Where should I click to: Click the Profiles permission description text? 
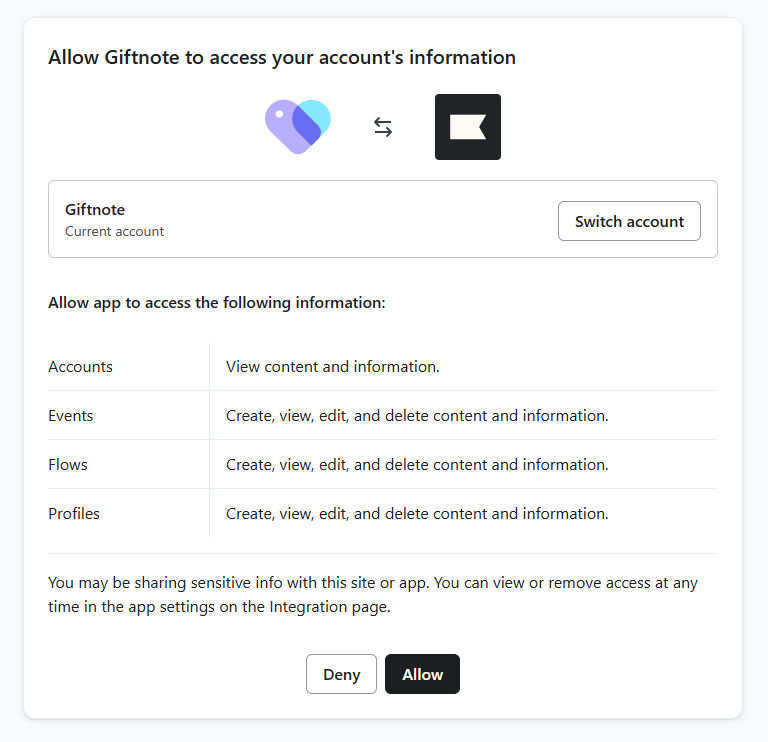(x=417, y=513)
